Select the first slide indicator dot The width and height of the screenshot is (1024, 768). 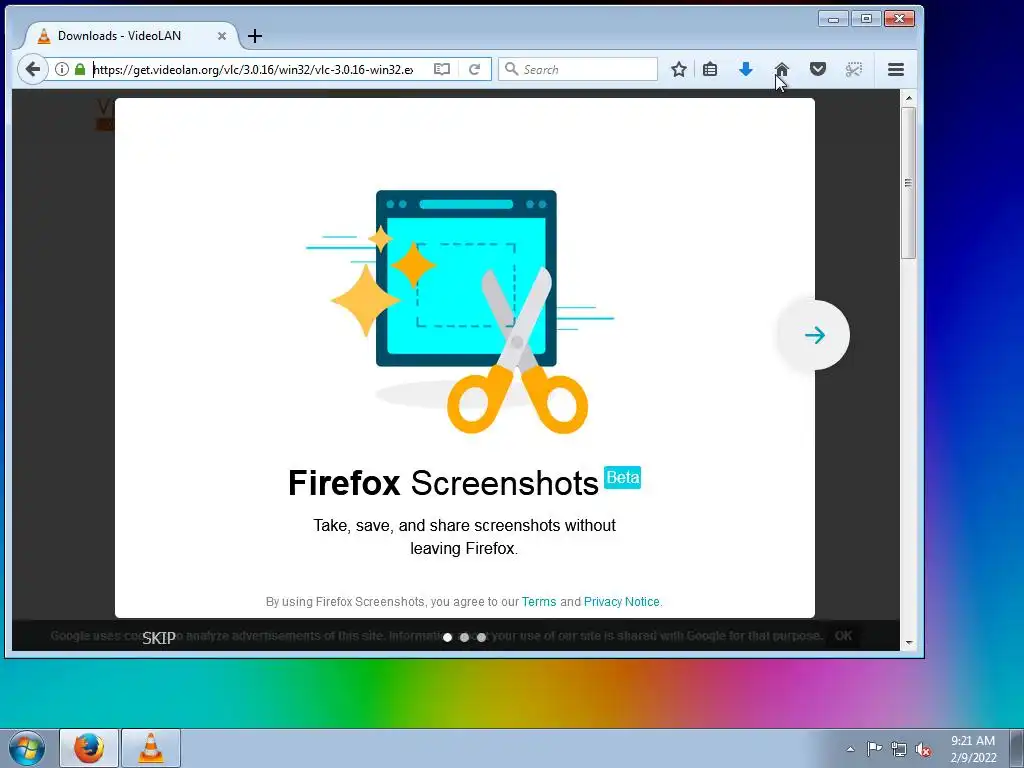click(447, 637)
